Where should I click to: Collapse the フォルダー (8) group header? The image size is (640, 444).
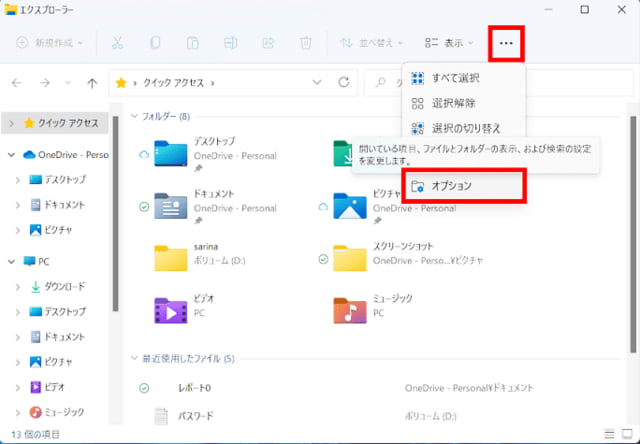coord(137,117)
